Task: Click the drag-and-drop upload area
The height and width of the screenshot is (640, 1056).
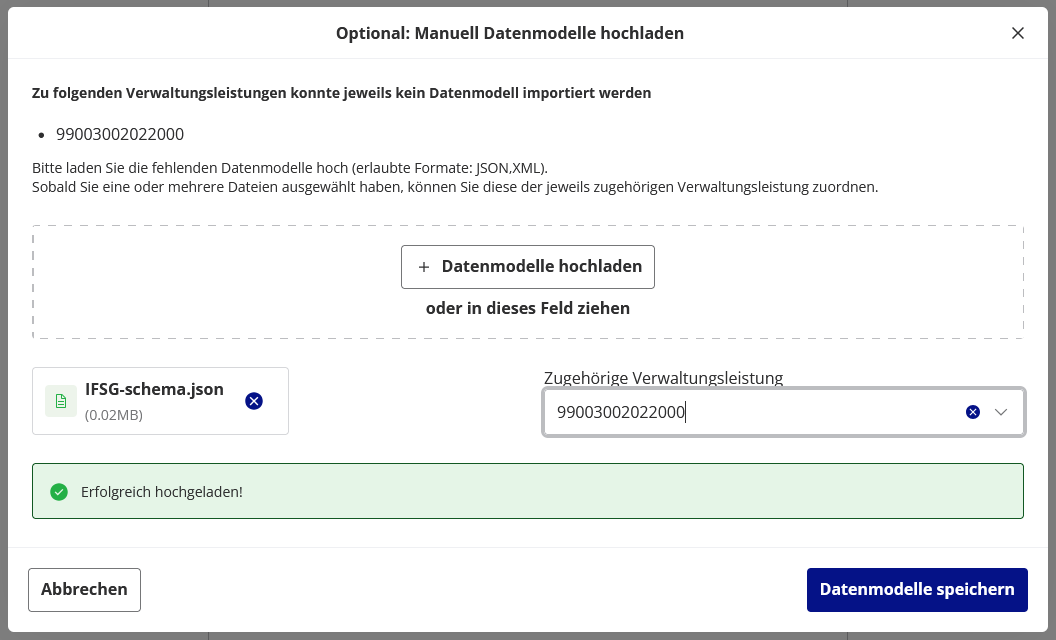Action: coord(527,281)
